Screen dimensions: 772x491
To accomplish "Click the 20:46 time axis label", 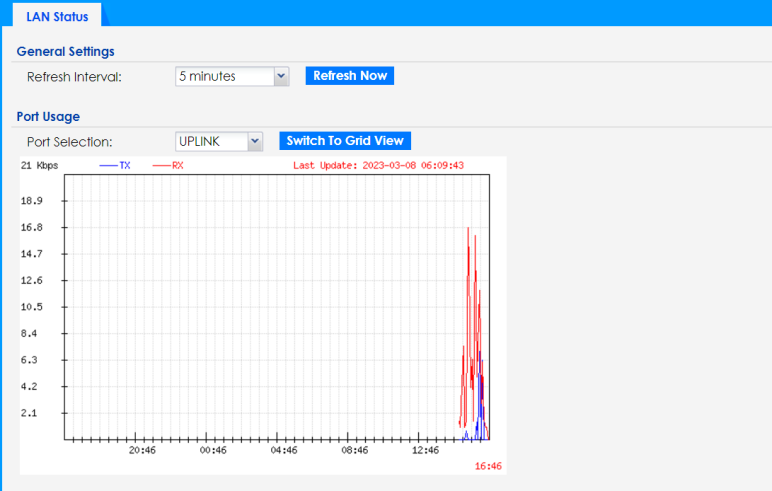I will tap(142, 451).
